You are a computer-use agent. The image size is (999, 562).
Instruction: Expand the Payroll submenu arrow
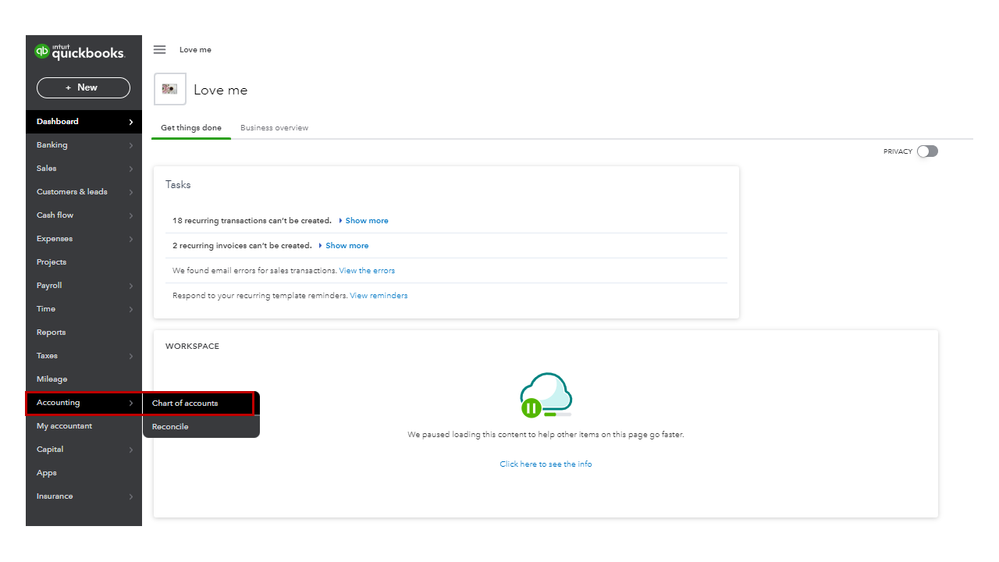click(x=131, y=285)
